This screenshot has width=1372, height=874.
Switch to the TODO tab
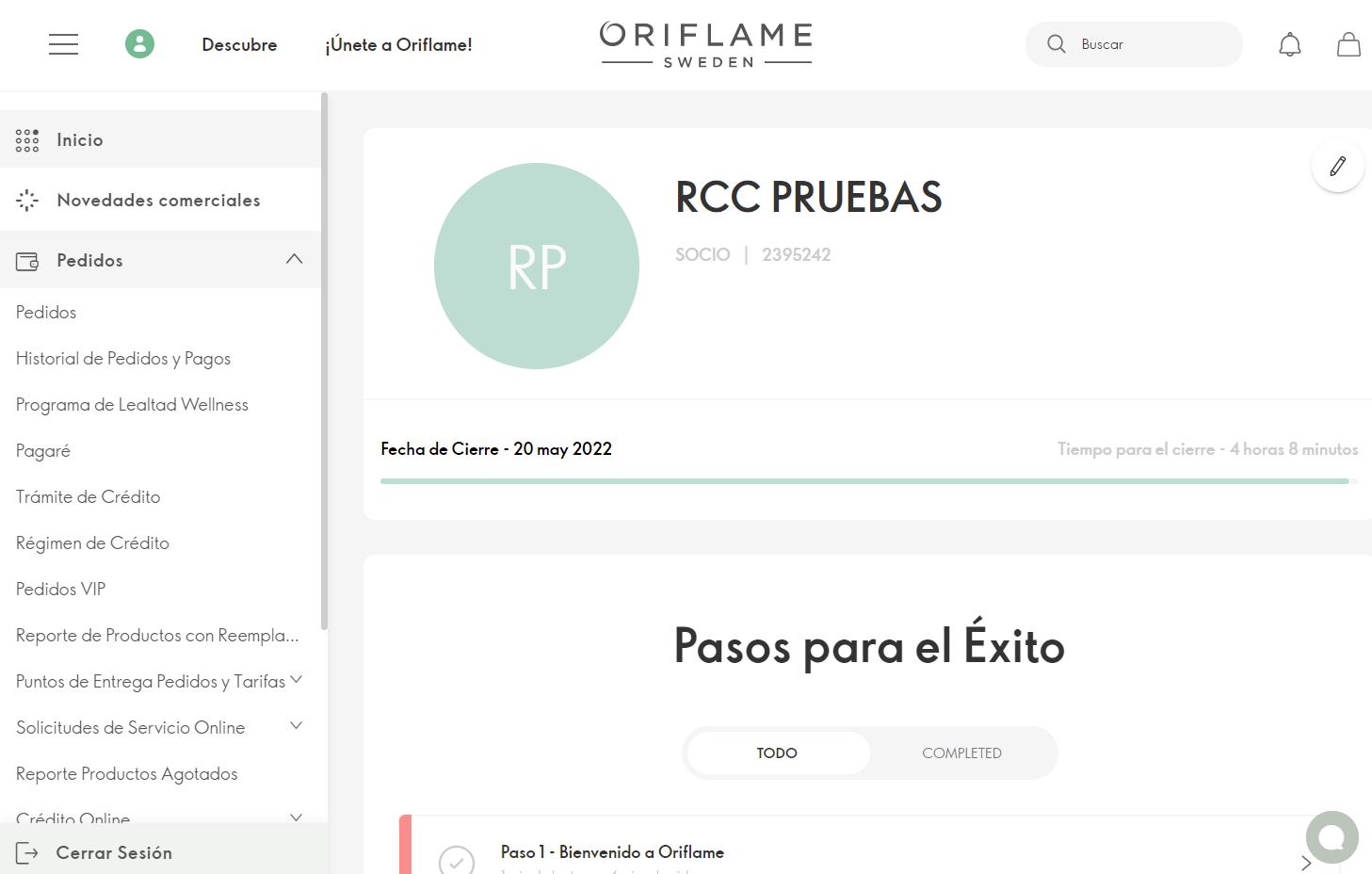[777, 753]
